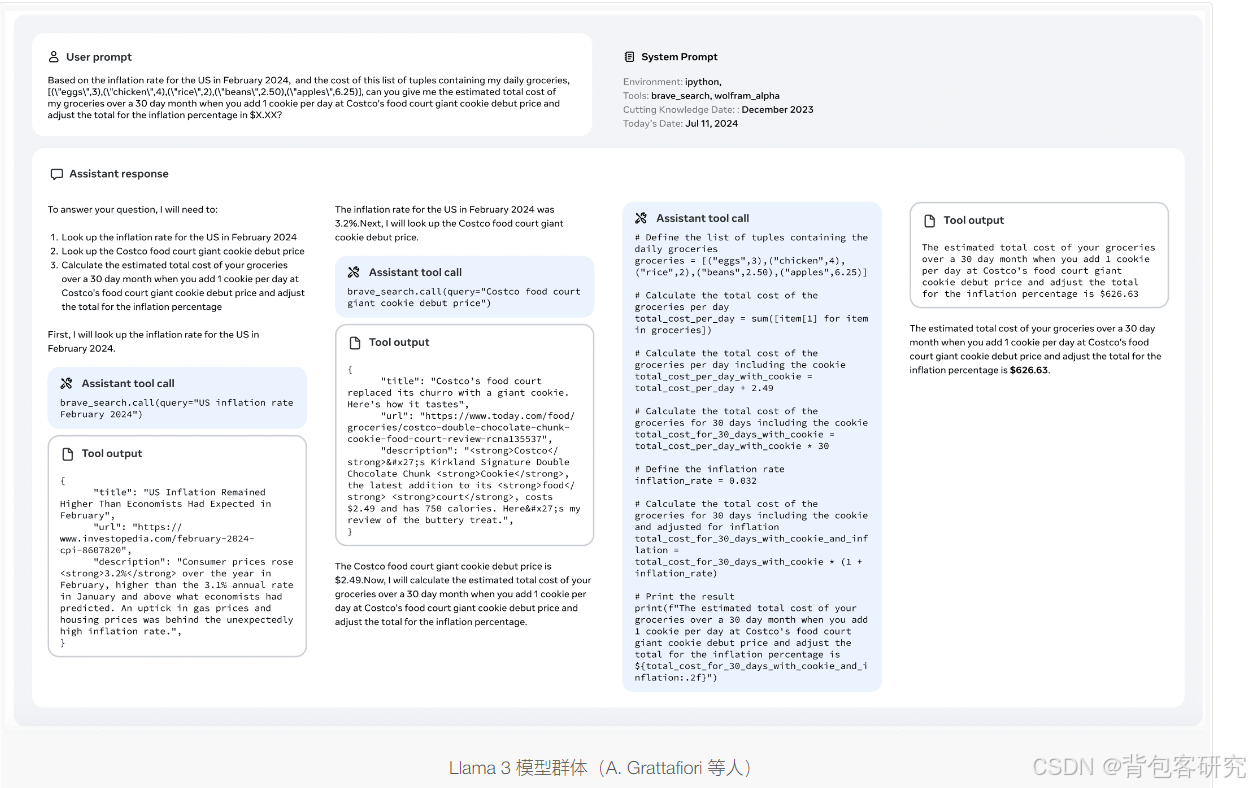Click the today.com URL in tool output
The image size is (1250, 788).
point(461,427)
